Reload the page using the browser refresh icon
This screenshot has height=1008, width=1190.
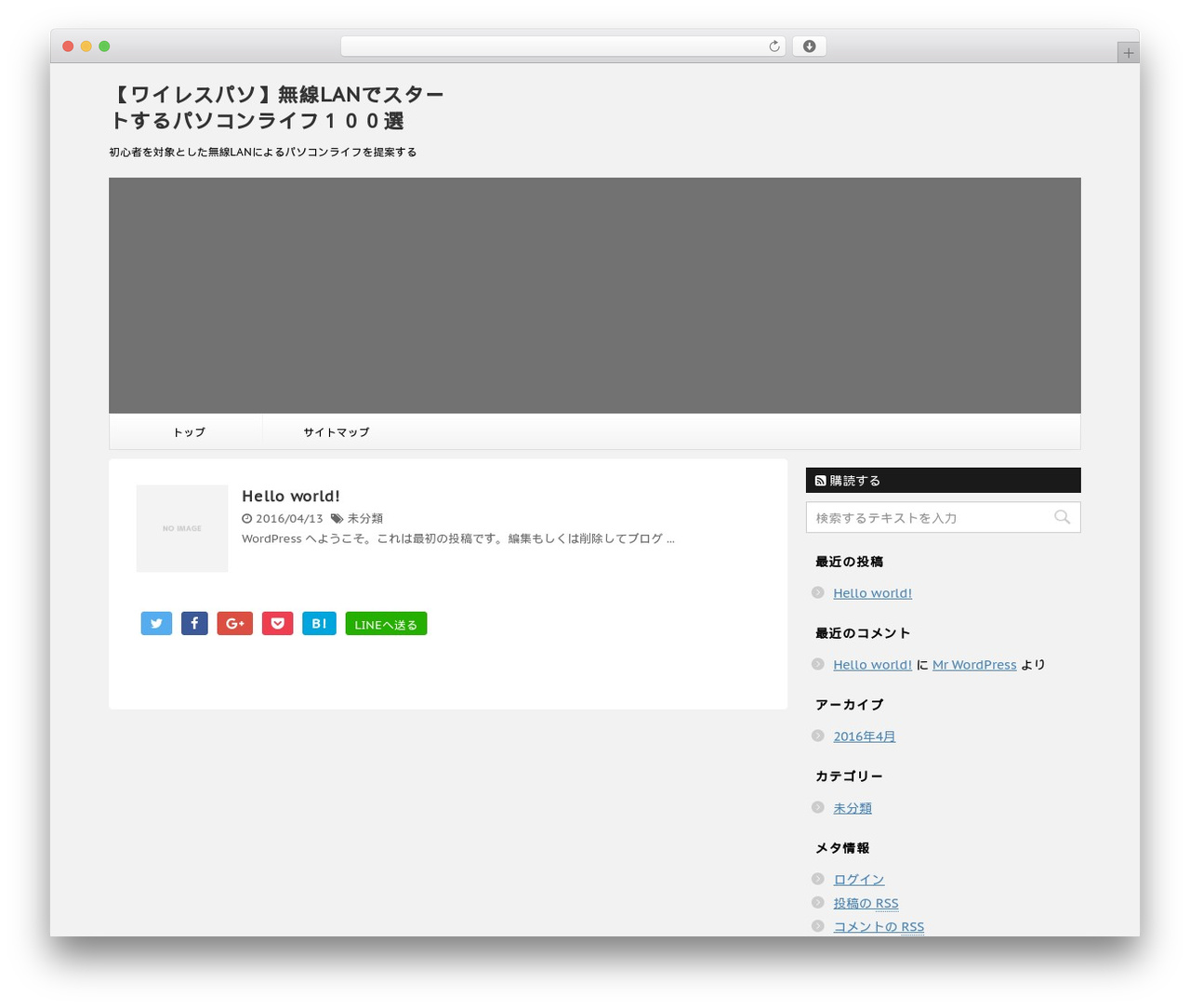[773, 46]
